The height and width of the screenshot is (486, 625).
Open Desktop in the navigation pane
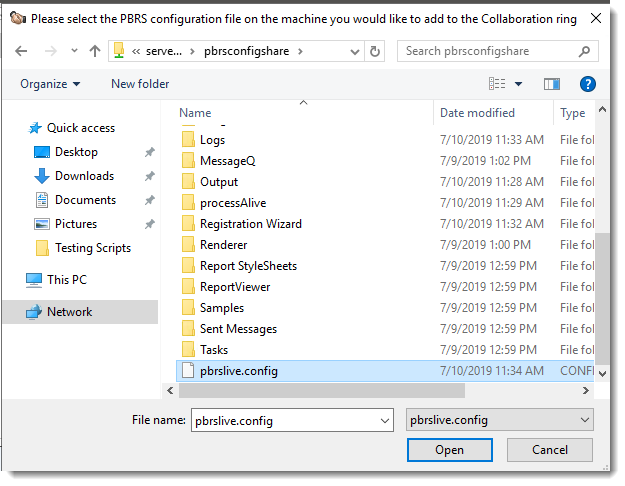[x=76, y=152]
